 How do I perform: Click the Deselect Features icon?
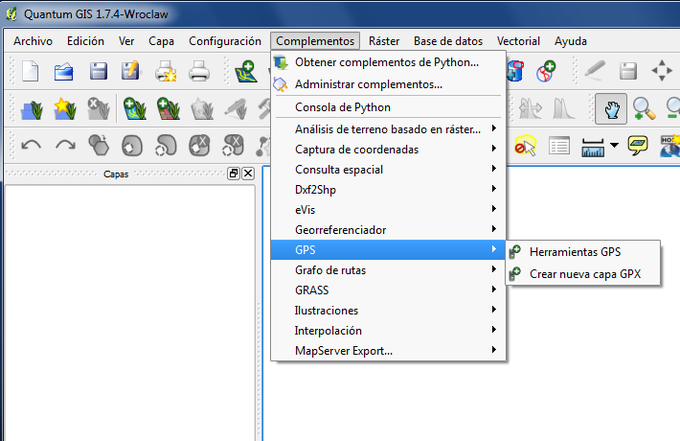[526, 145]
